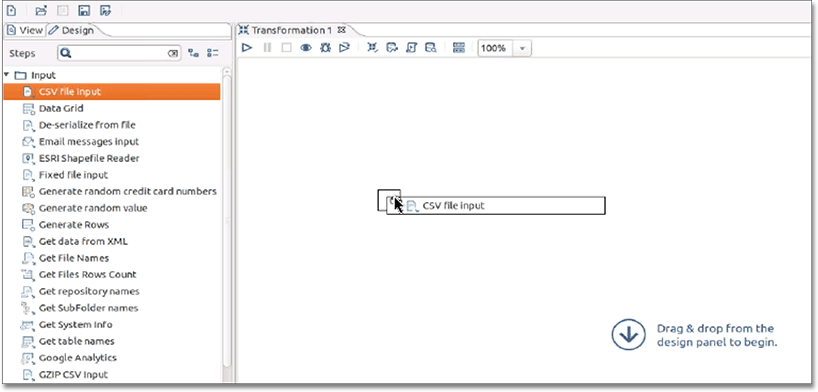Run the transformation
The image size is (818, 392).
247,48
